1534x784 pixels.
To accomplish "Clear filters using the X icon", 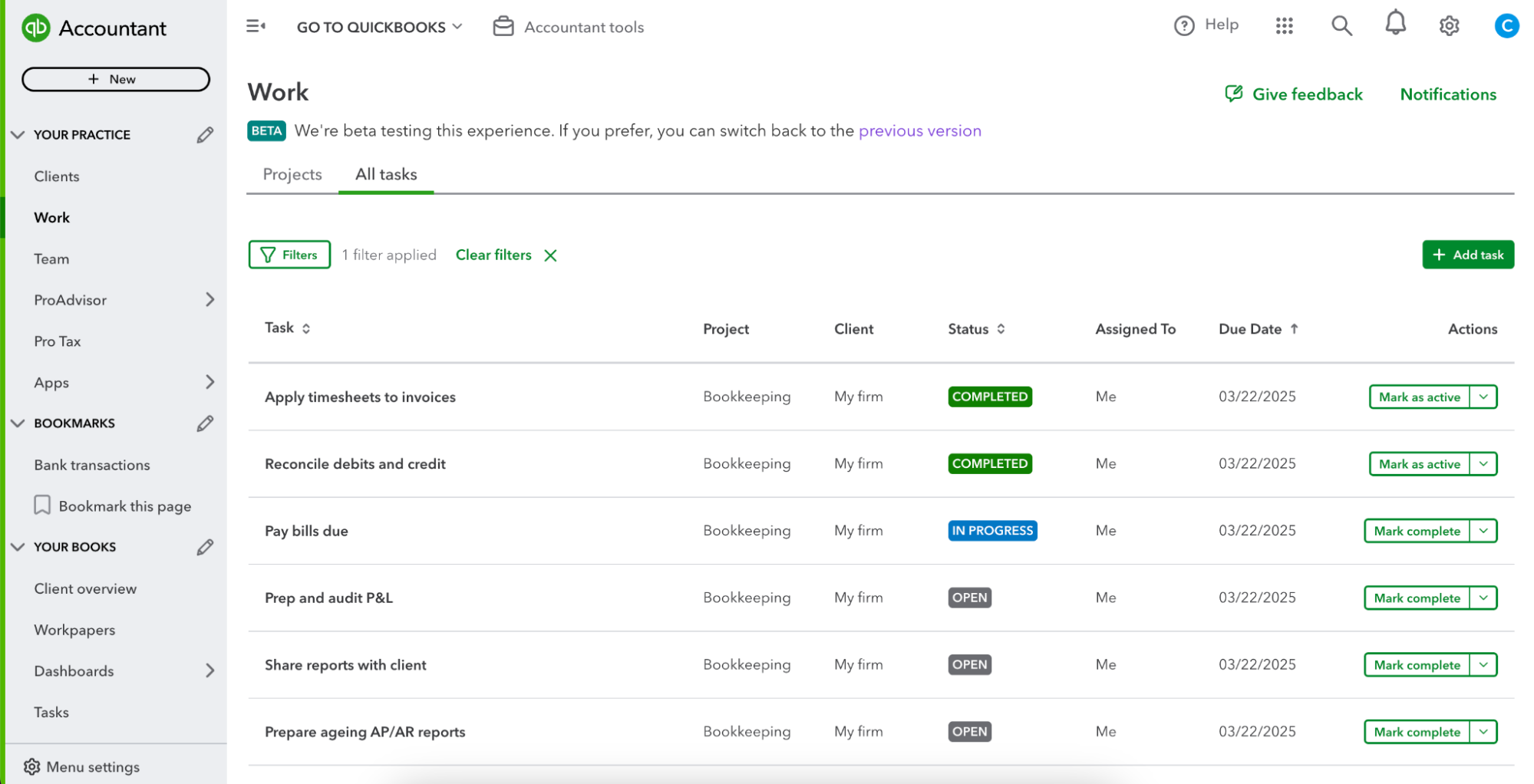I will click(550, 255).
